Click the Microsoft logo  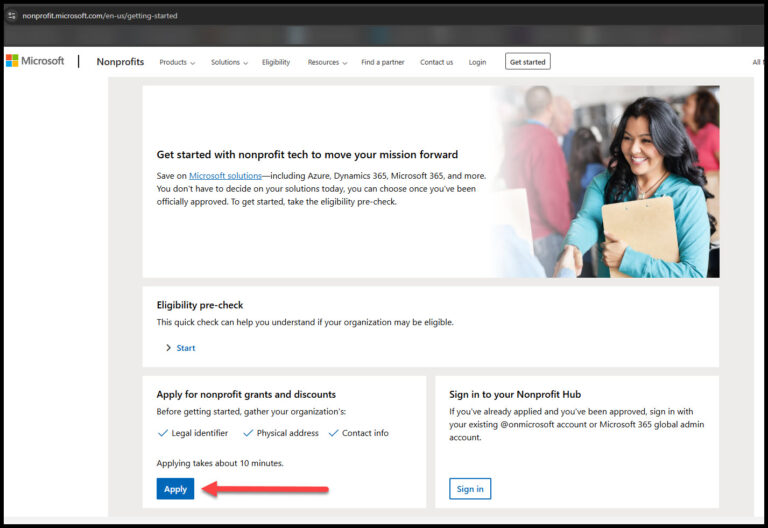tap(35, 61)
